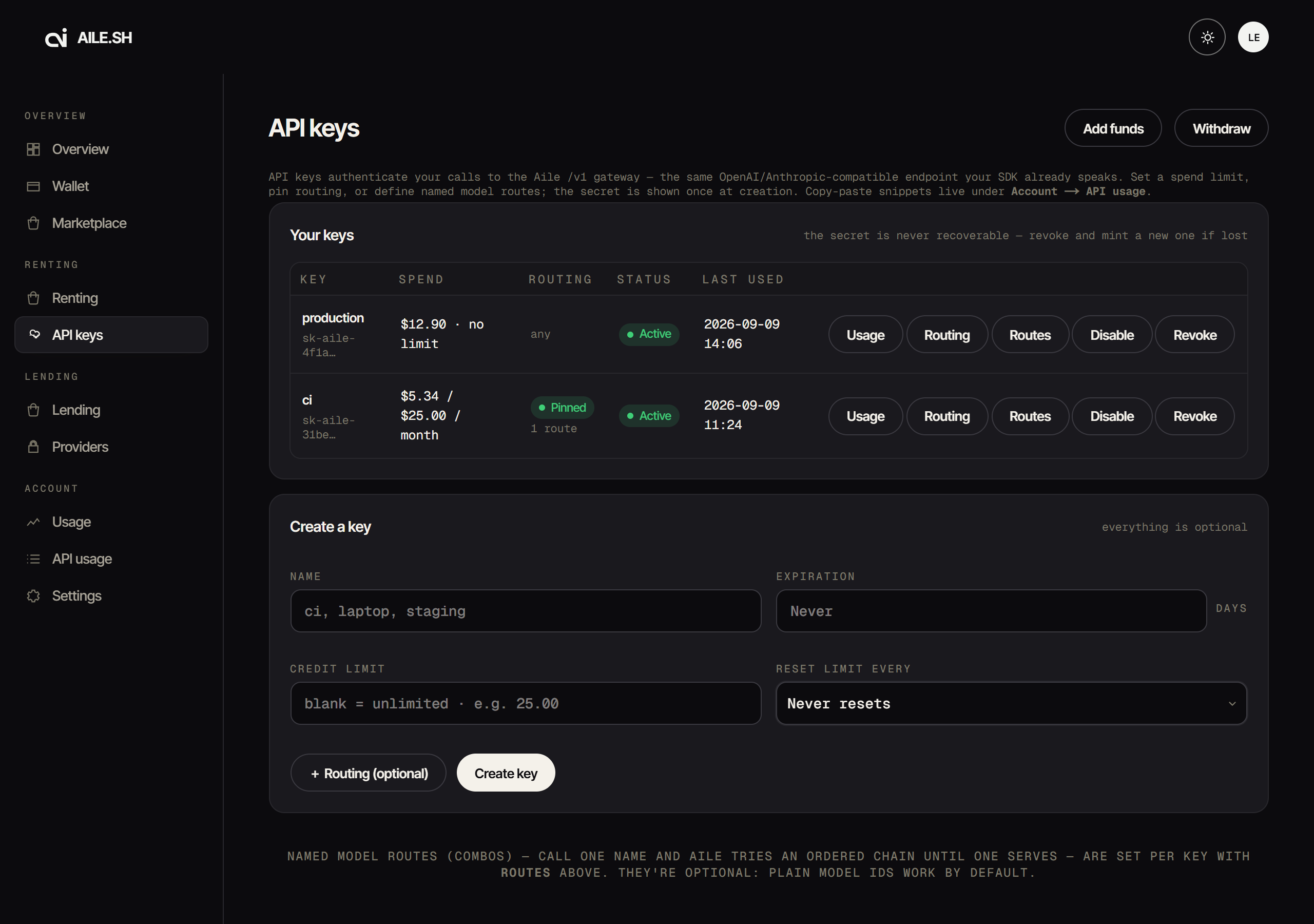Click the "1 route" text under Pinned
Screen dimensions: 1314x924
[x=553, y=429]
